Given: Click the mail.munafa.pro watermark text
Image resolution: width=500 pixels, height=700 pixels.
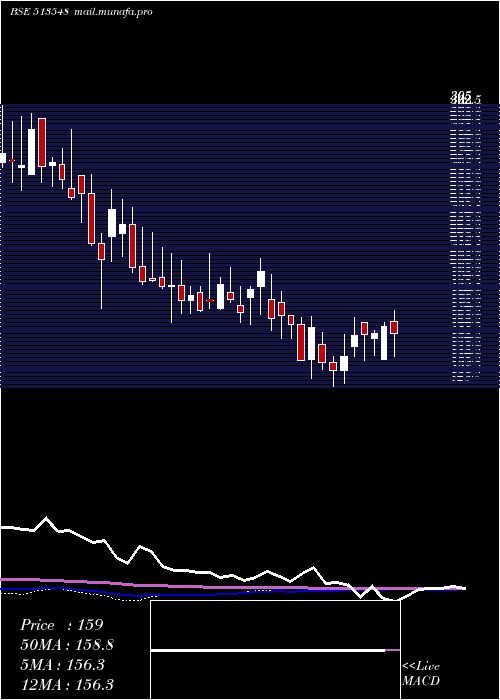Looking at the screenshot, I should click(113, 12).
